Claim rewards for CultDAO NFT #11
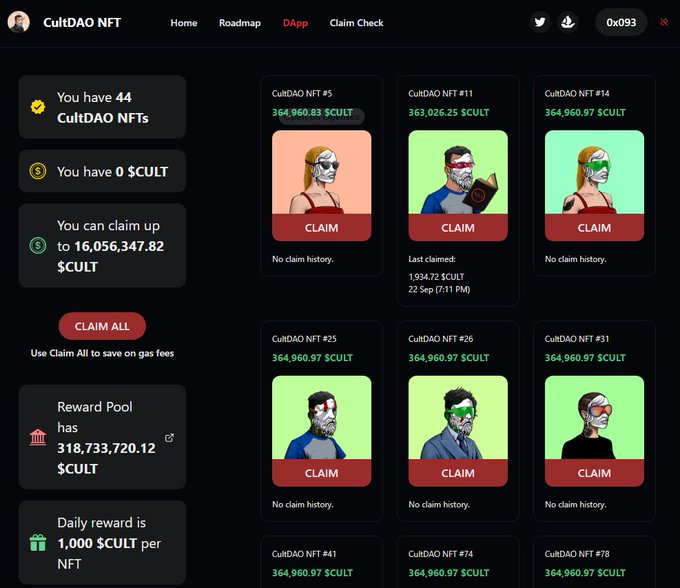This screenshot has width=680, height=588. tap(458, 228)
